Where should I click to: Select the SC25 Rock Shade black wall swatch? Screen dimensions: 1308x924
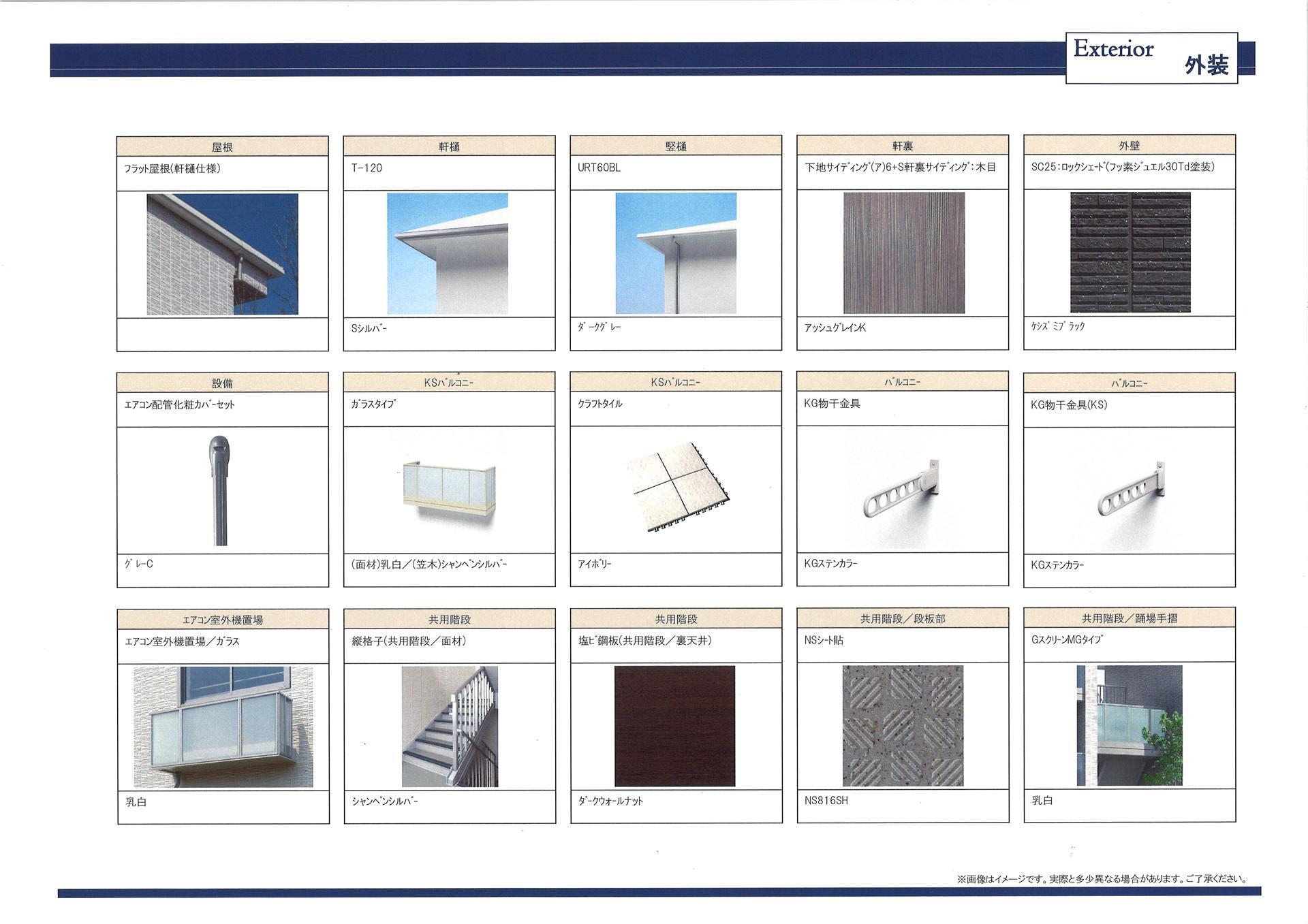(1130, 252)
